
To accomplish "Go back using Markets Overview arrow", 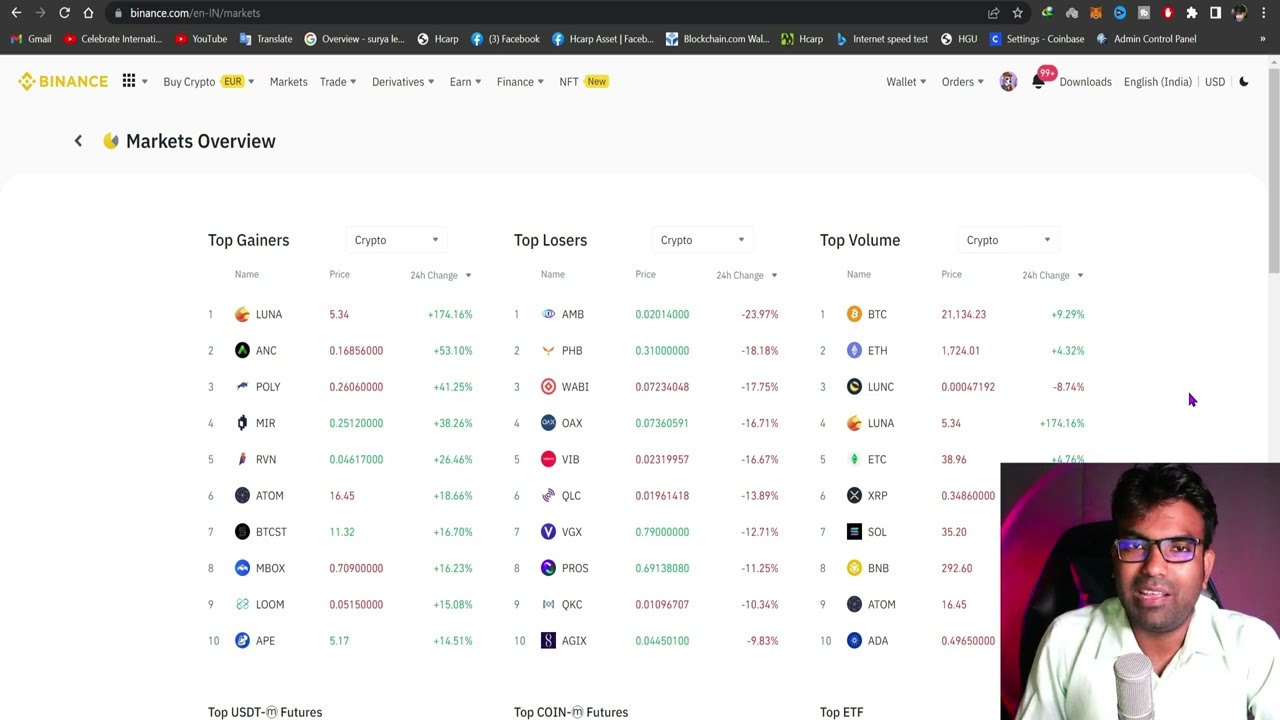I will point(78,141).
